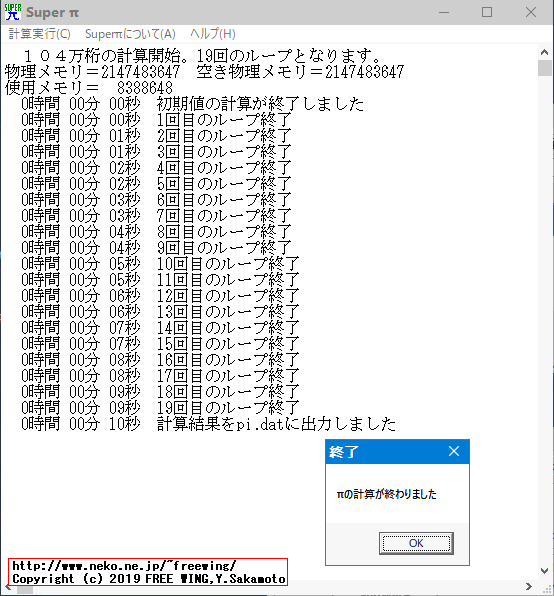Close the 終了 dialog with its X
This screenshot has height=596, width=554.
click(x=454, y=452)
